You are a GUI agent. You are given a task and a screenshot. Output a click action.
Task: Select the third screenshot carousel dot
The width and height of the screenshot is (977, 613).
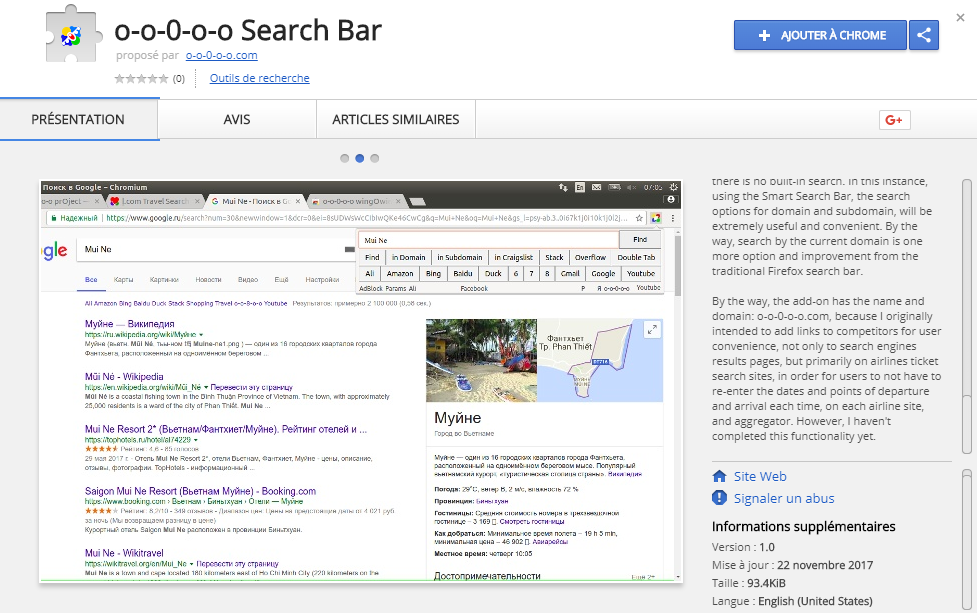[x=374, y=158]
